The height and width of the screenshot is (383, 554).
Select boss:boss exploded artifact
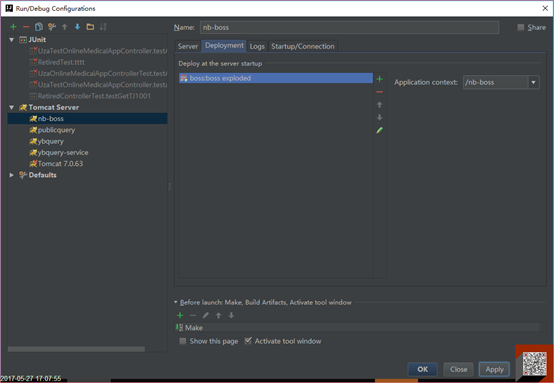click(276, 78)
